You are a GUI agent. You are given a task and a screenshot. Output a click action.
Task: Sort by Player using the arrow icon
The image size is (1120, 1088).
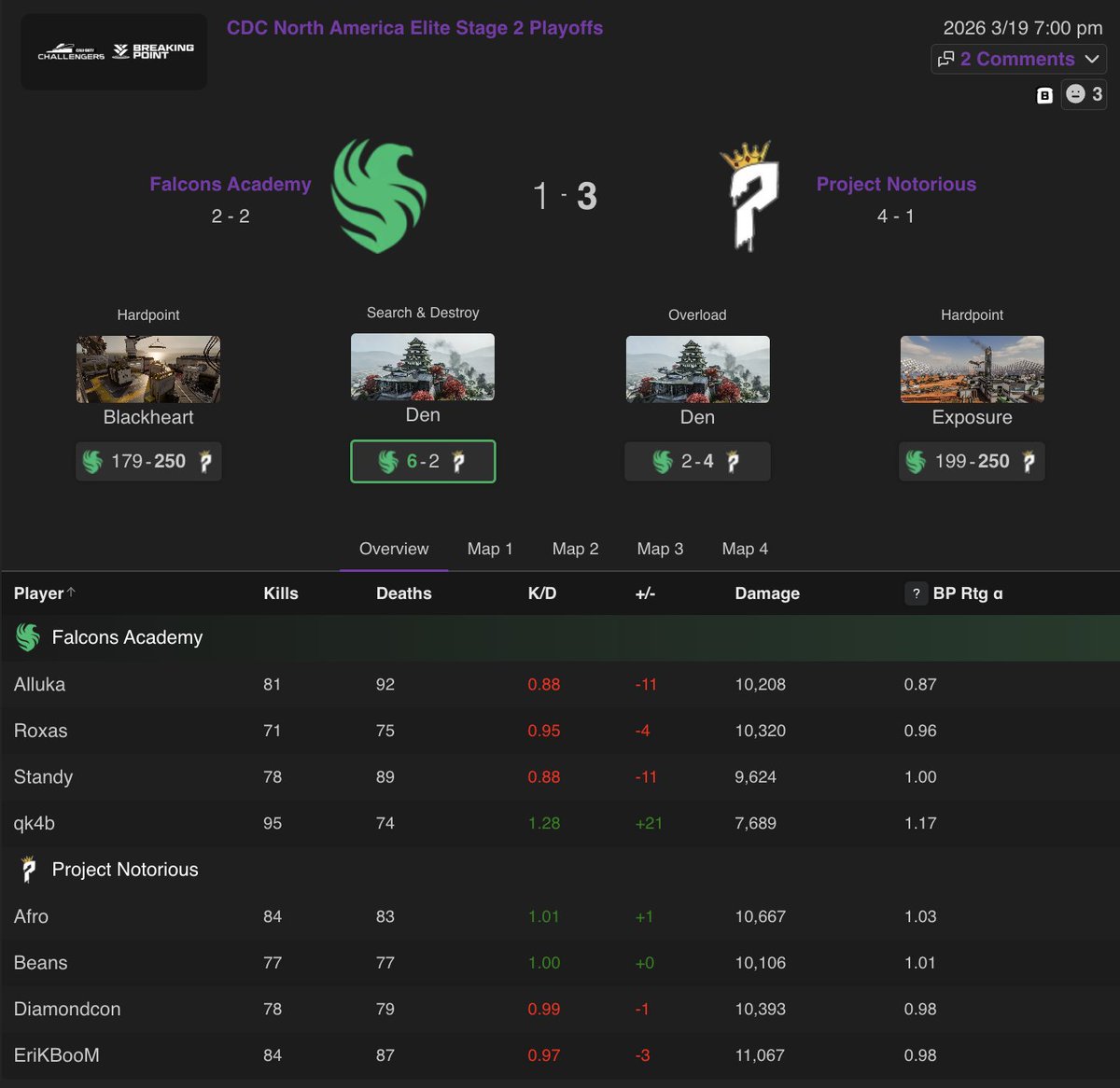click(x=72, y=593)
